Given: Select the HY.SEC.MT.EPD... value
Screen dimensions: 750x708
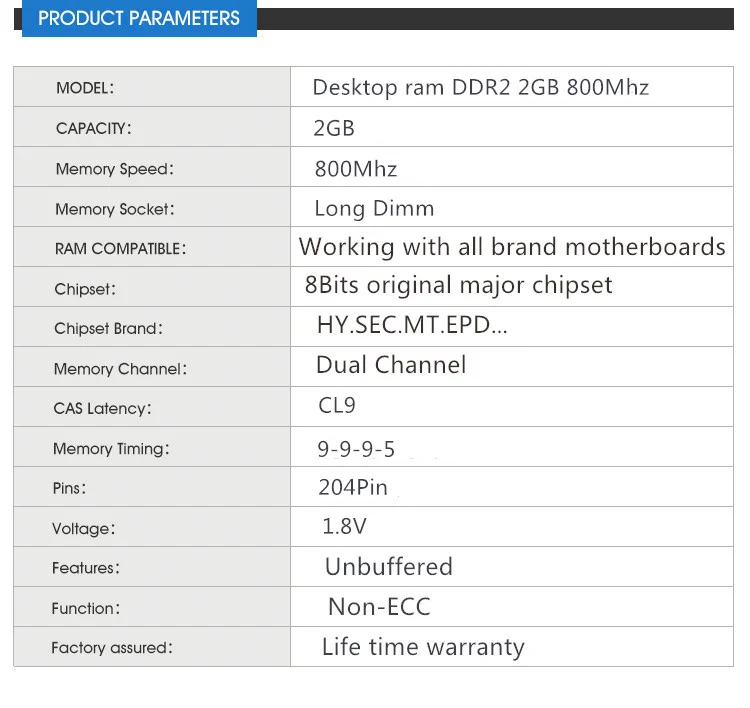Looking at the screenshot, I should pos(412,326).
